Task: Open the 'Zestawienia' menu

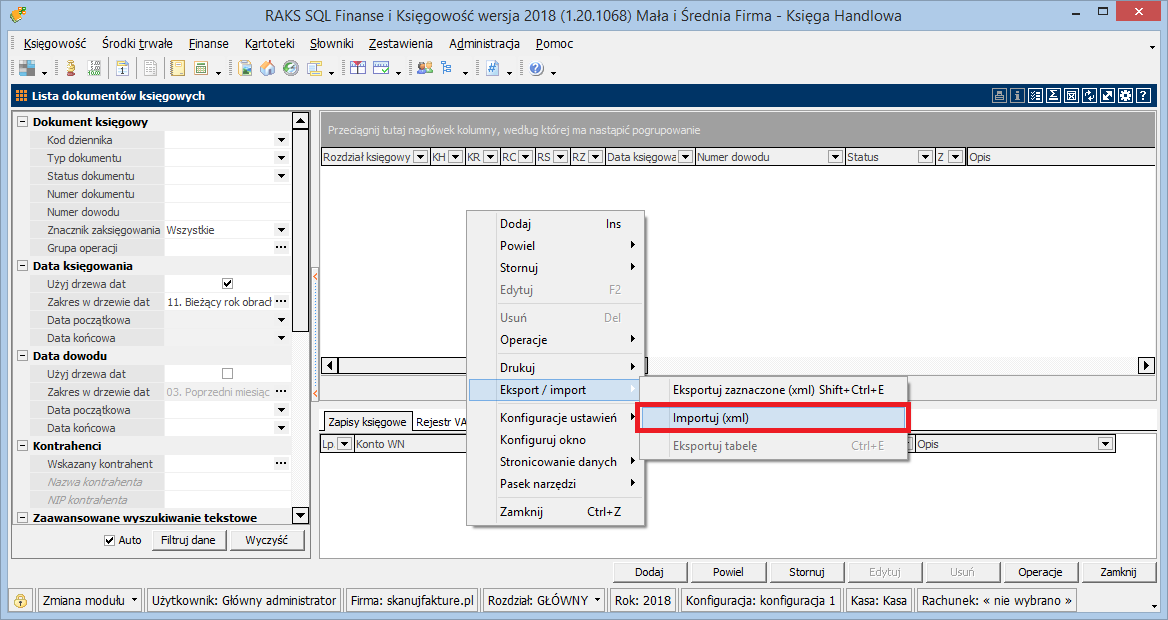Action: tap(400, 44)
